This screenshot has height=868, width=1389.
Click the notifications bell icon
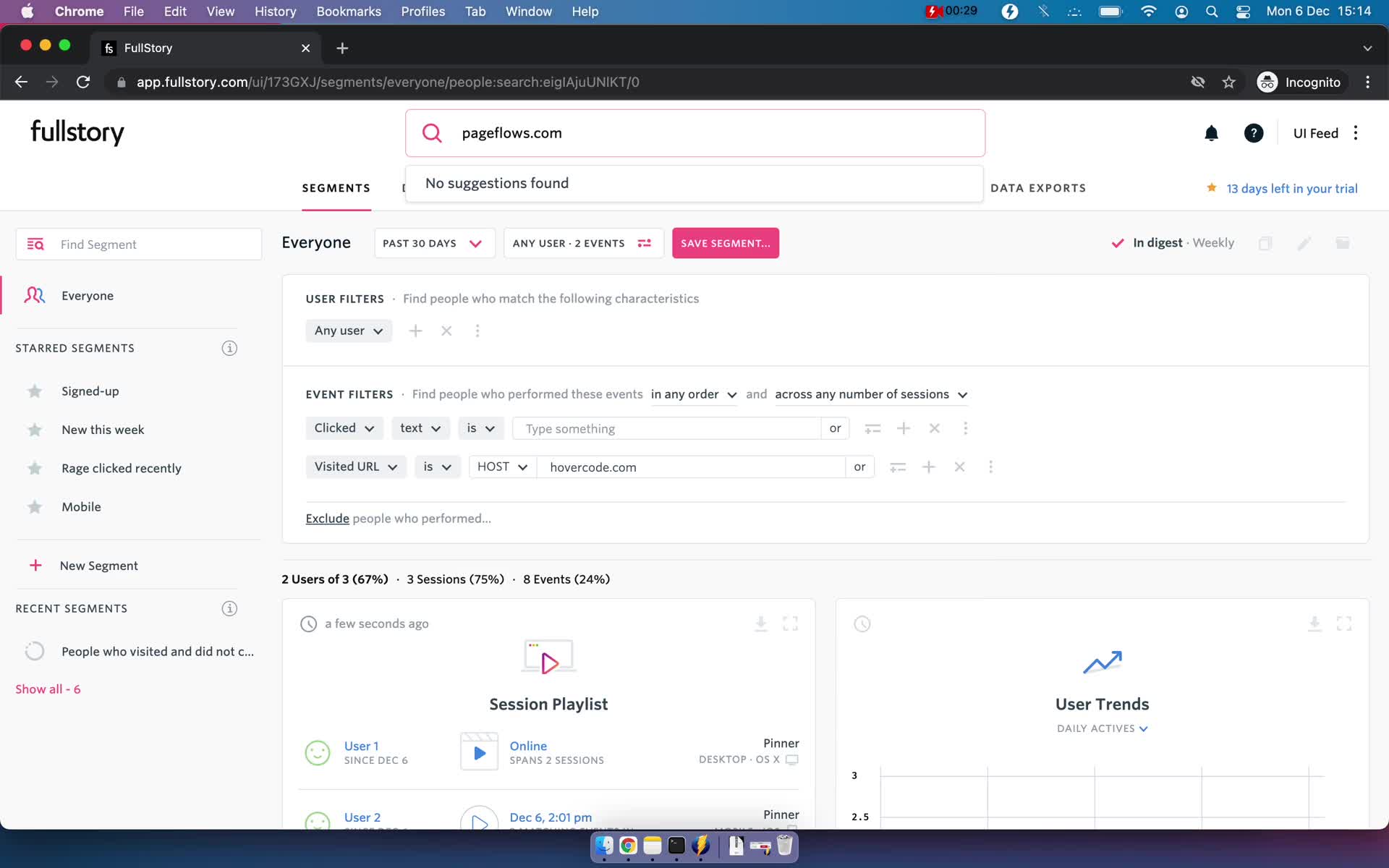pos(1211,133)
